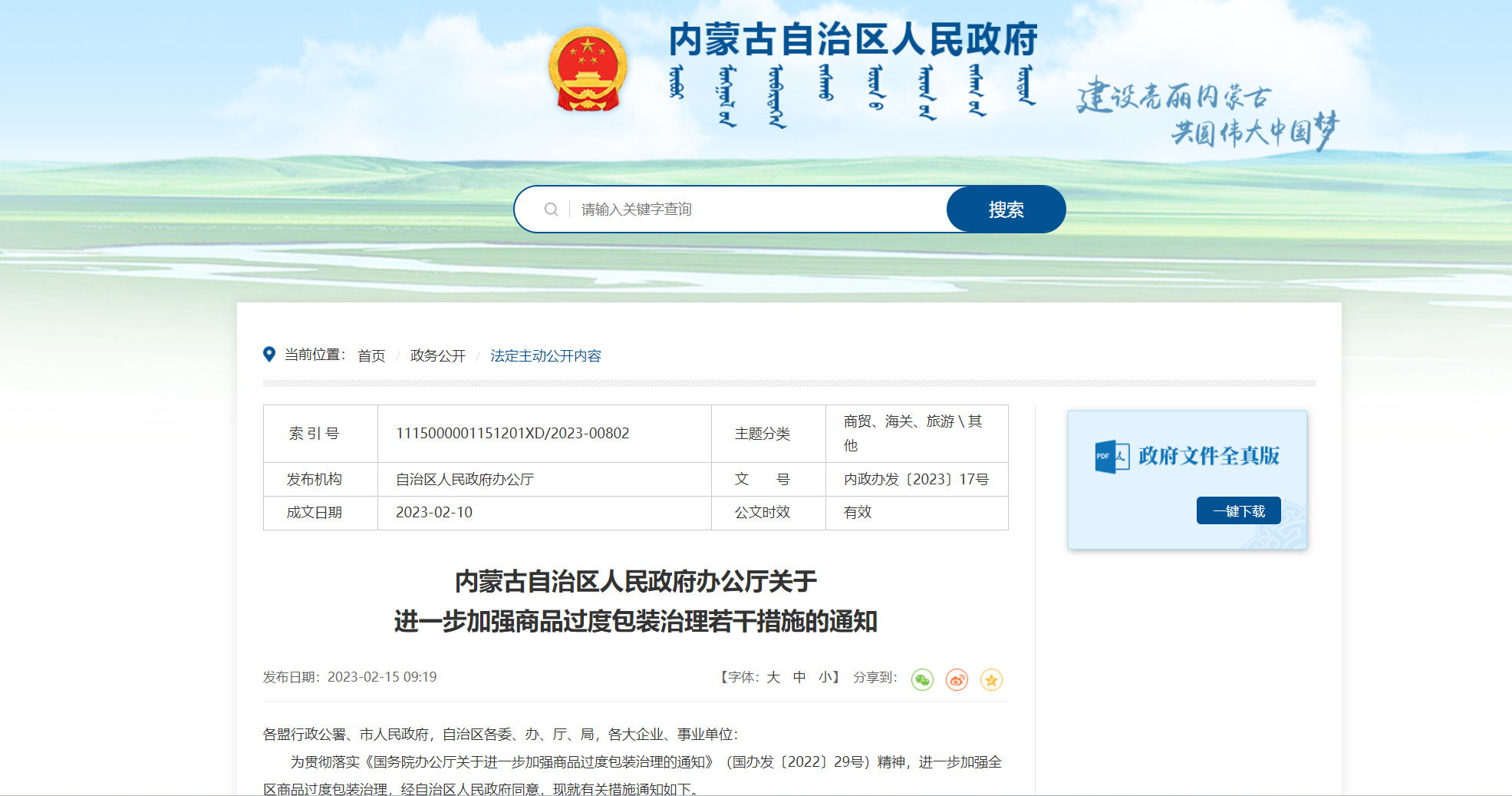Viewport: 1512px width, 796px height.
Task: Click the 政府文件全真版 title
Action: pos(1208,456)
